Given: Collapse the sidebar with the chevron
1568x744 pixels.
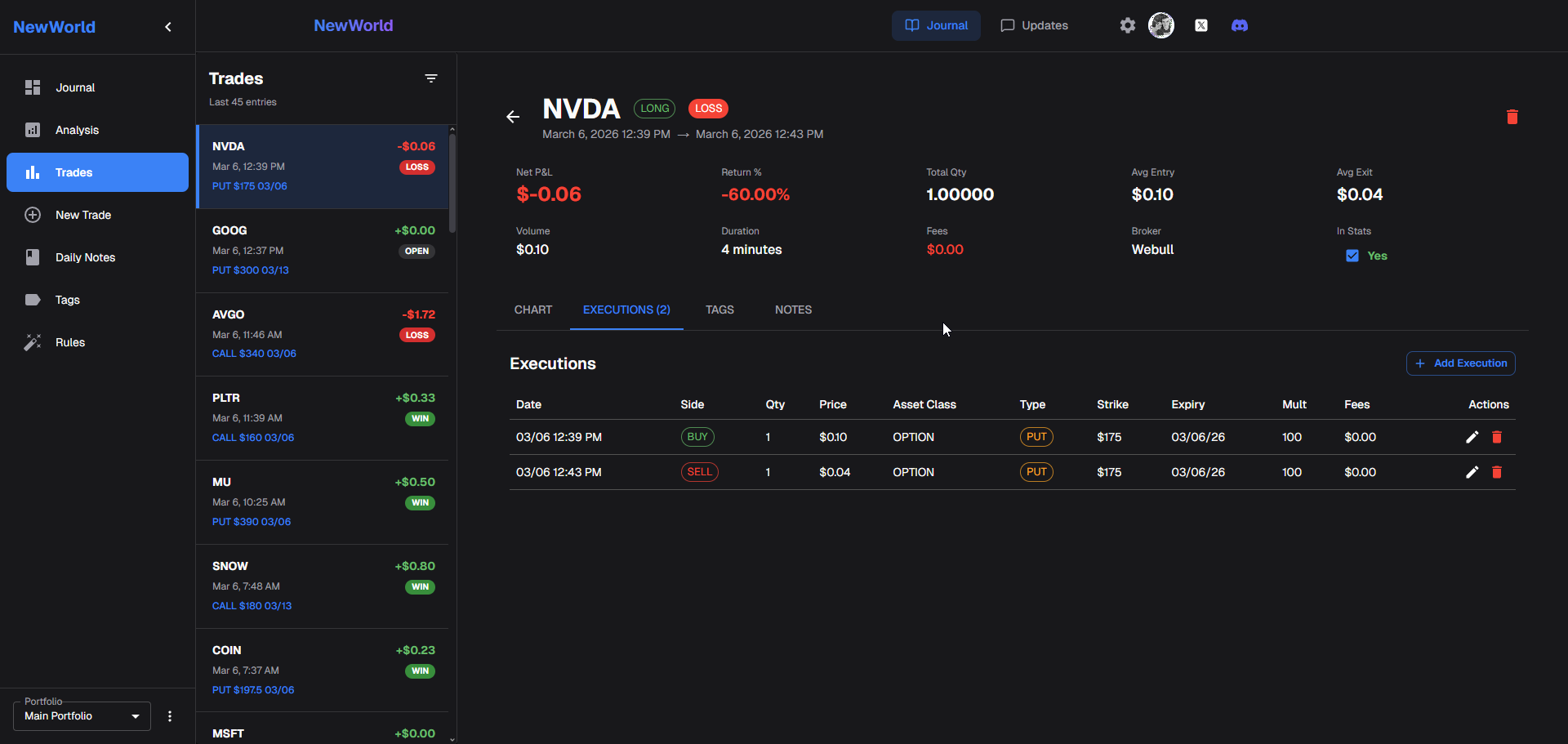Looking at the screenshot, I should click(168, 27).
